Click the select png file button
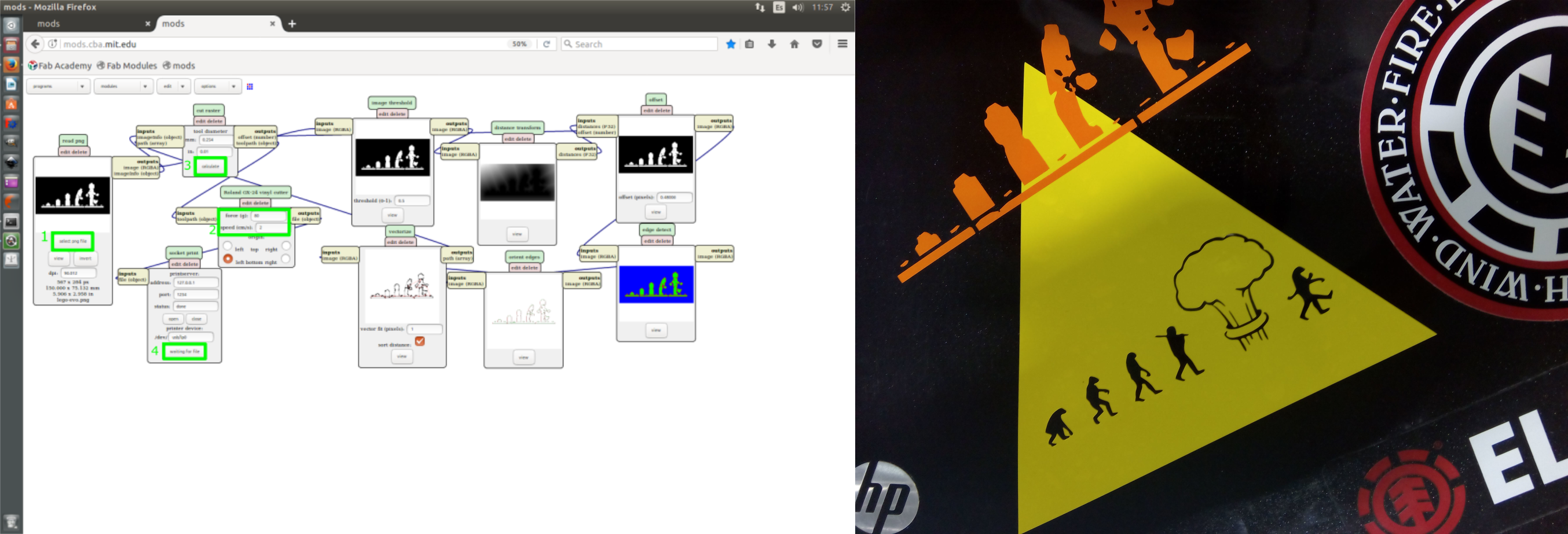 pyautogui.click(x=73, y=241)
